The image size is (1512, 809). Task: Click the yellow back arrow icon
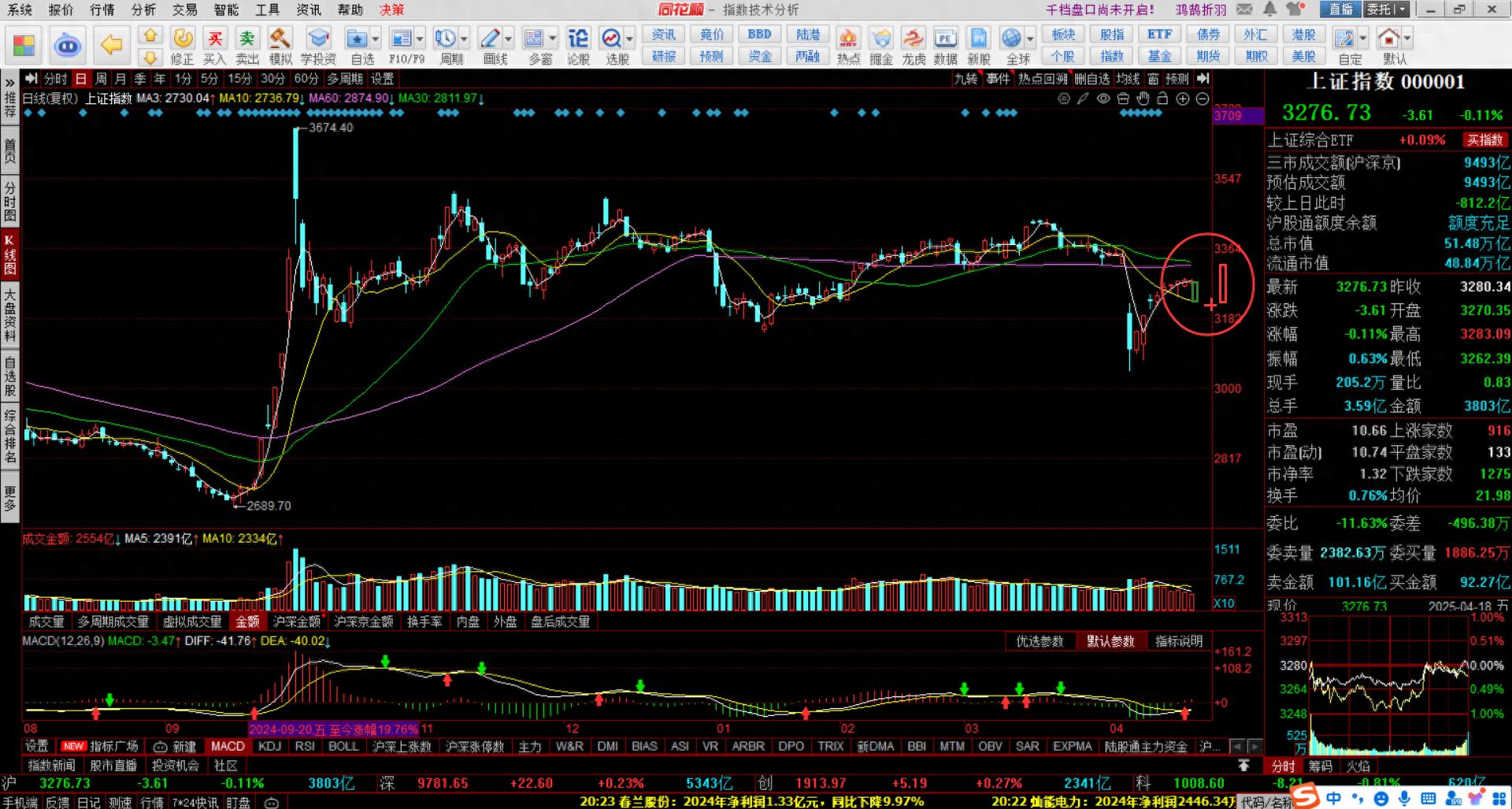tap(111, 45)
